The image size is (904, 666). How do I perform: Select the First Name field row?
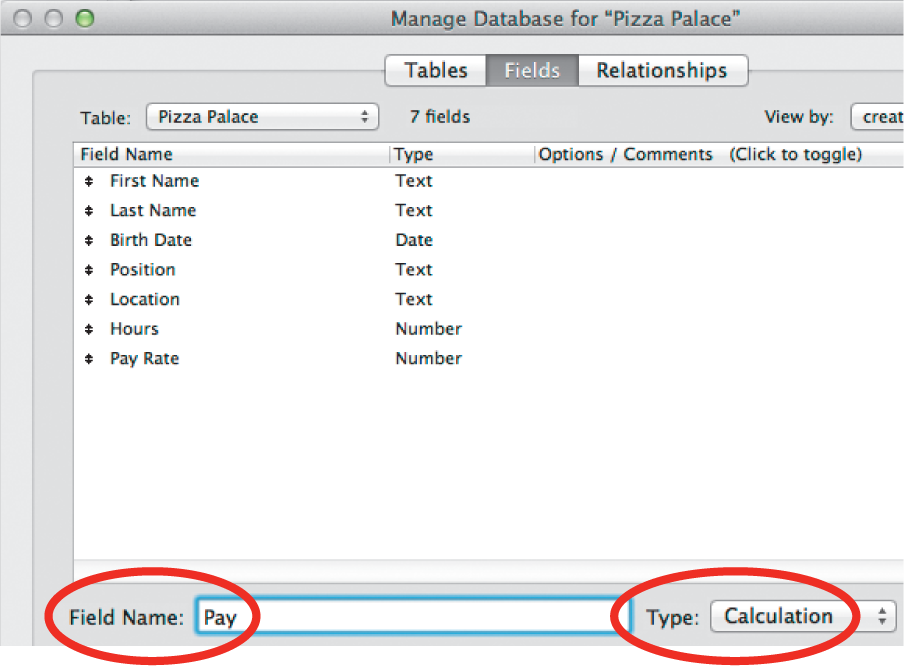coord(489,181)
